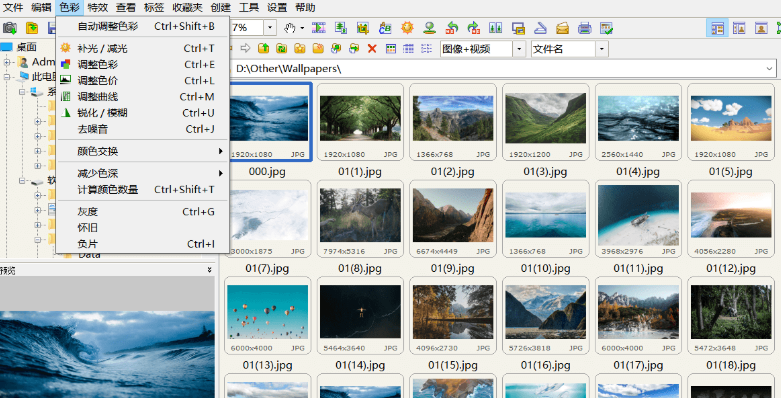
Task: Click the acquire from camera icon
Action: pos(10,28)
